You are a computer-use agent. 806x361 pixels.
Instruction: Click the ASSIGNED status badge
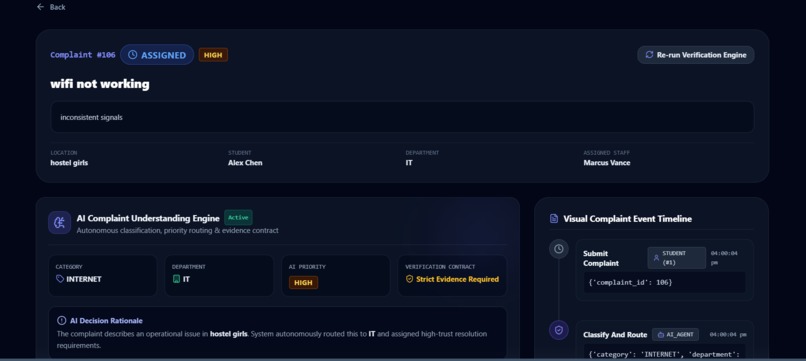point(157,55)
